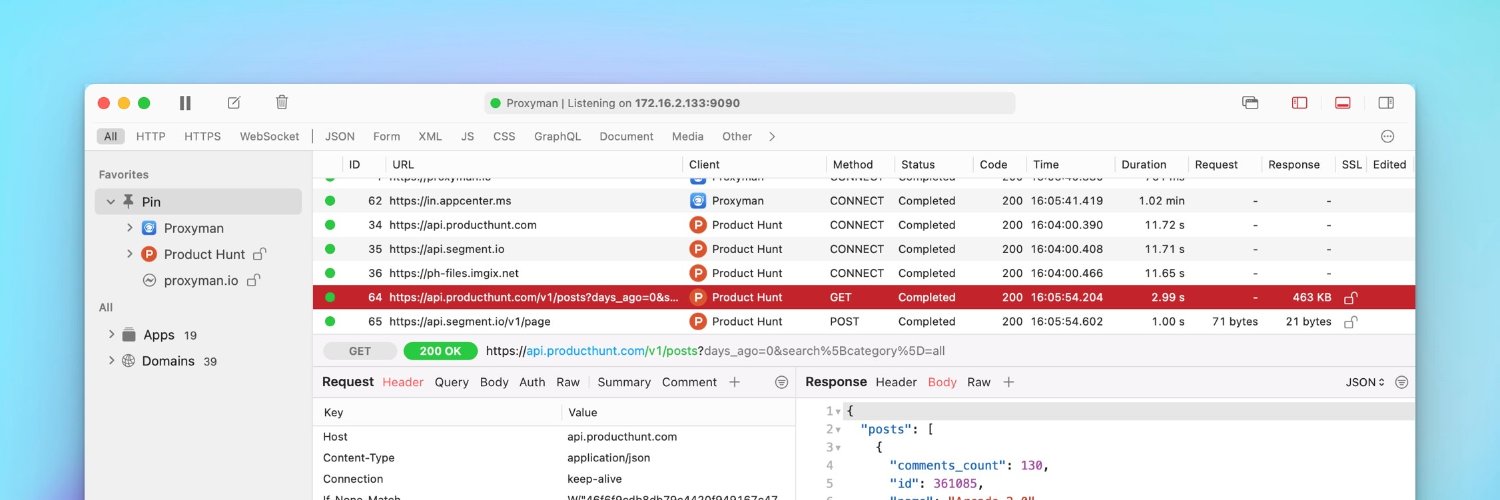Expand the Domains tree group

coord(111,361)
